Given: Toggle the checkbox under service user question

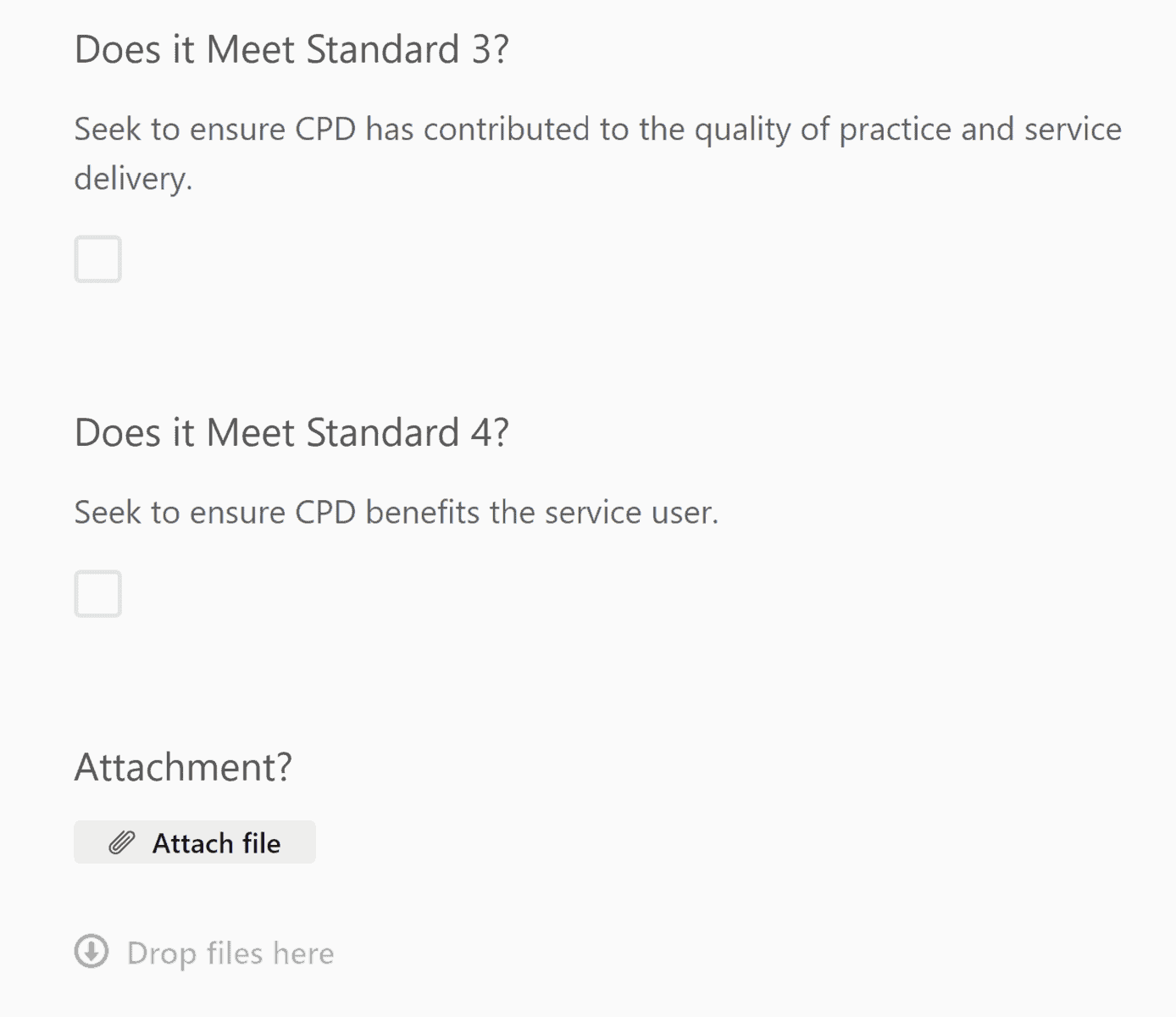Looking at the screenshot, I should (97, 593).
